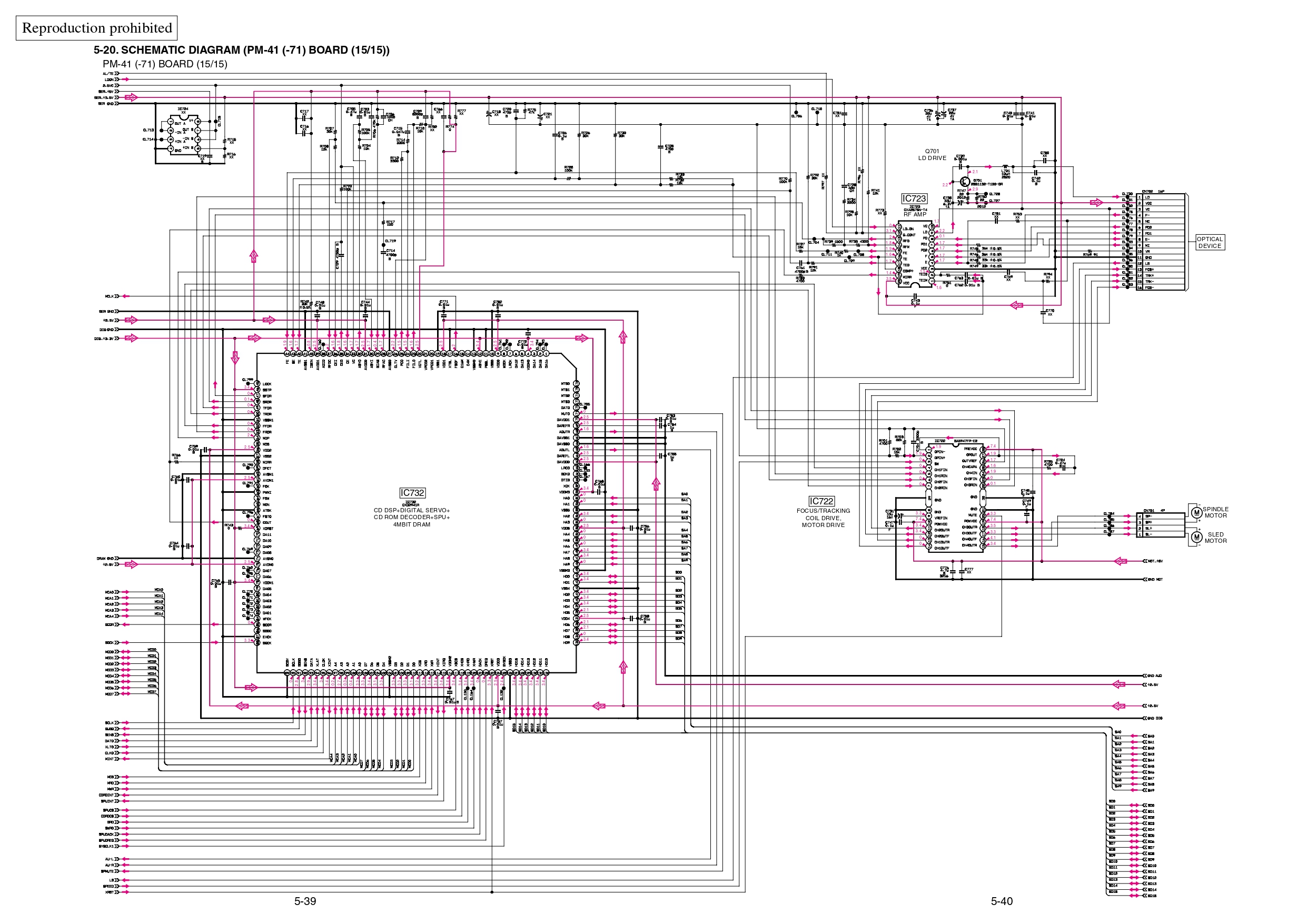Click the boxed IC722 label
Screen dimensions: 1307x924
click(x=821, y=502)
